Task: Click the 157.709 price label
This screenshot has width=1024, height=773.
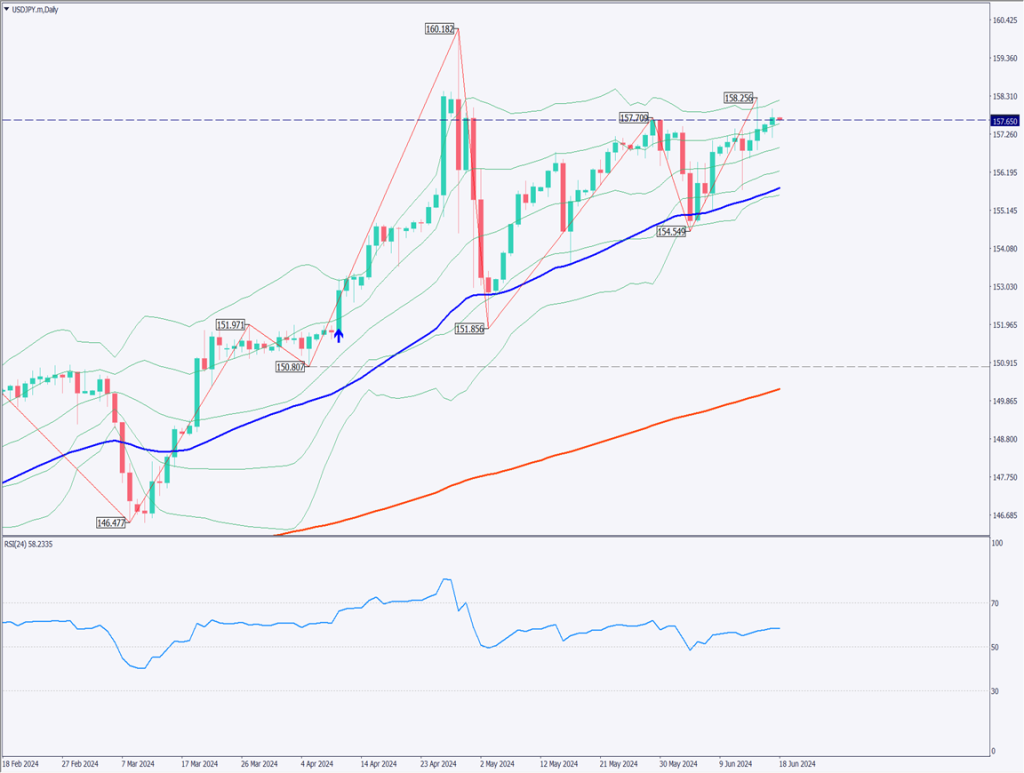Action: (x=635, y=118)
